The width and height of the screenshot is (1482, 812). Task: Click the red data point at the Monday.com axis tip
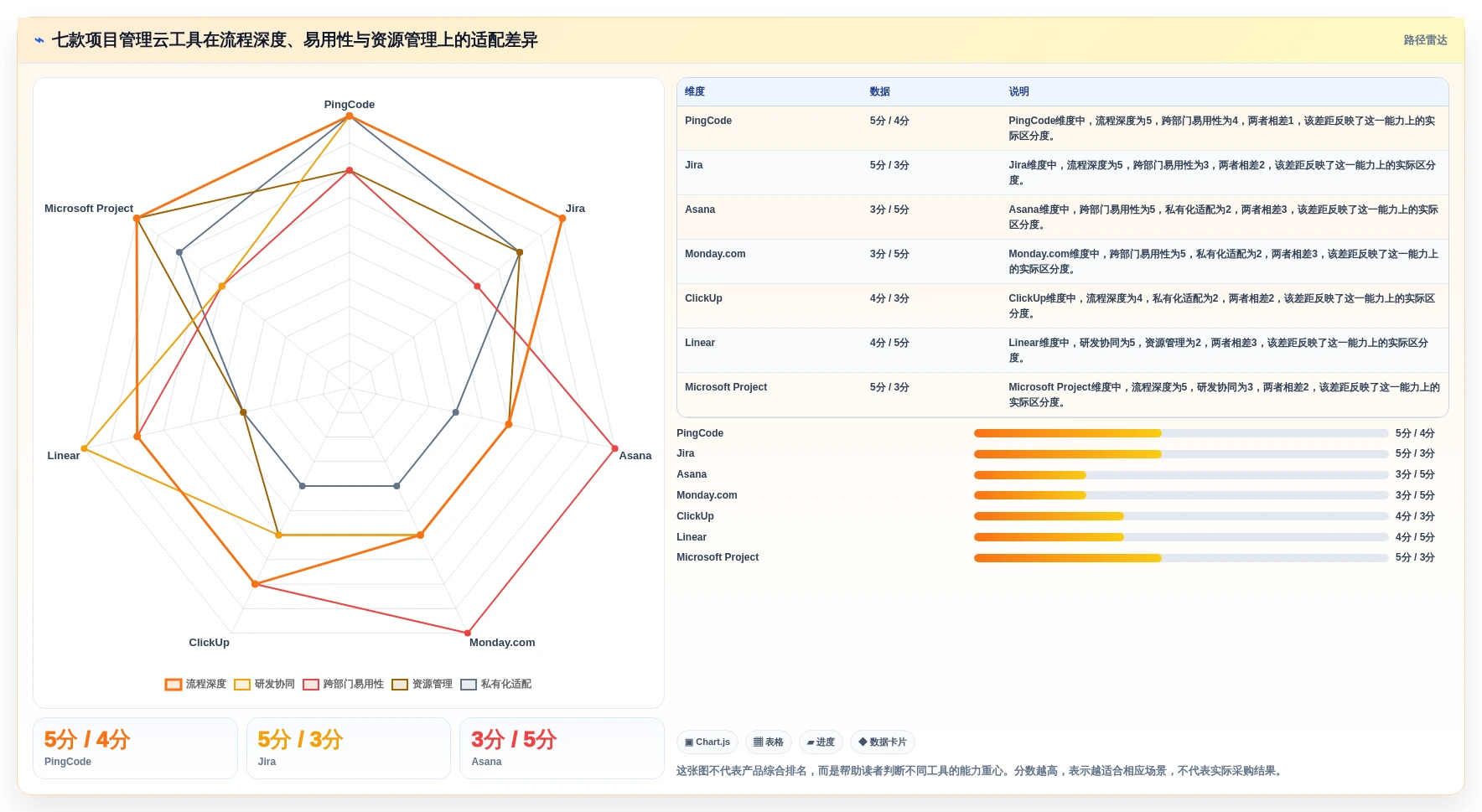468,633
